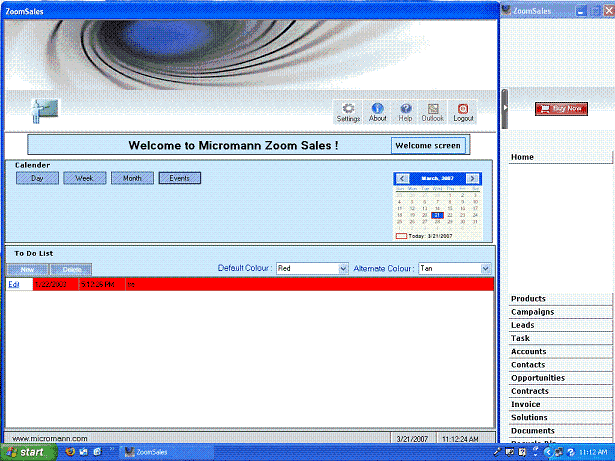This screenshot has width=615, height=461.
Task: Switch calendar to Week view
Action: pyautogui.click(x=85, y=178)
